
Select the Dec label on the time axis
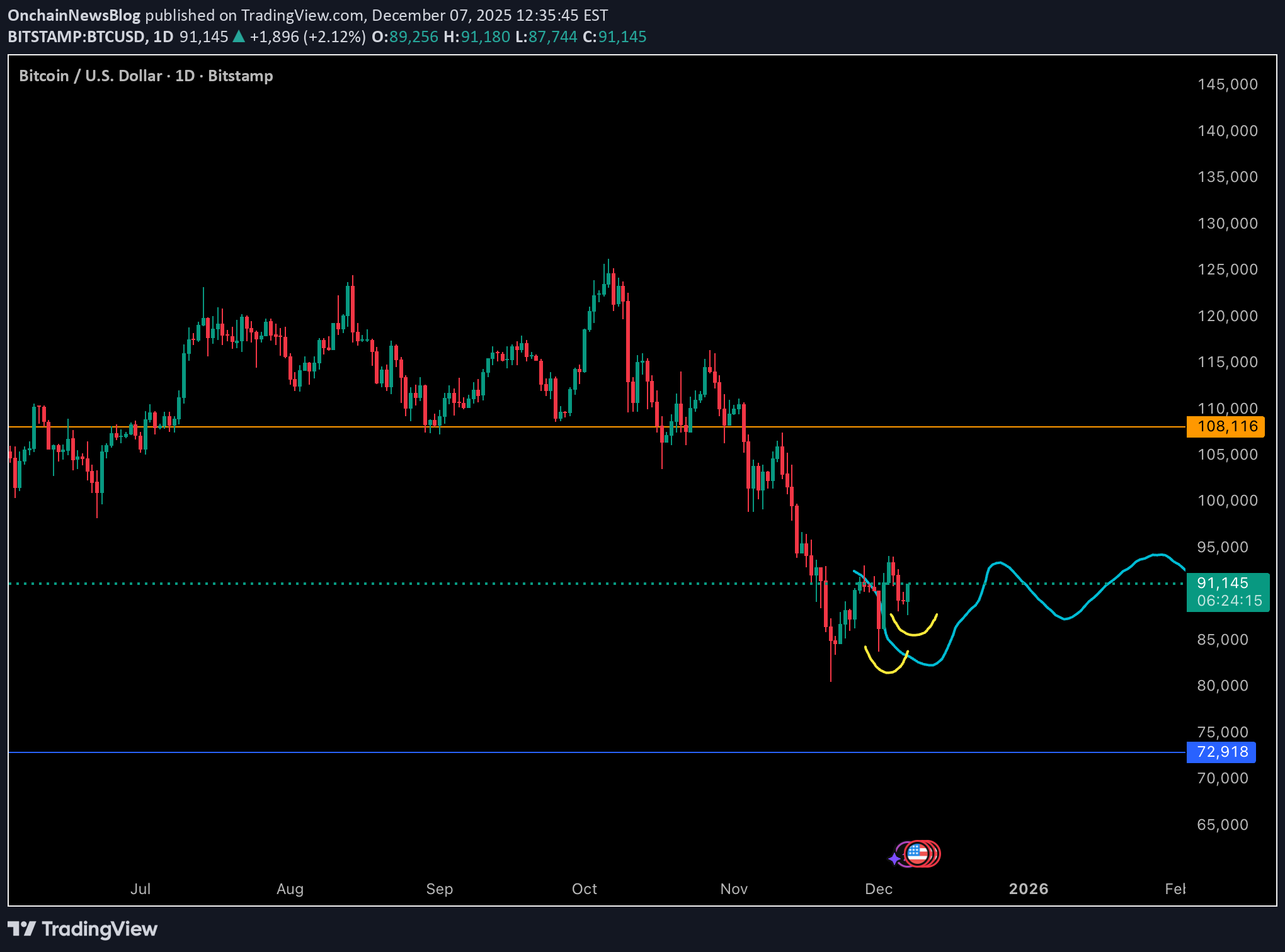(879, 889)
